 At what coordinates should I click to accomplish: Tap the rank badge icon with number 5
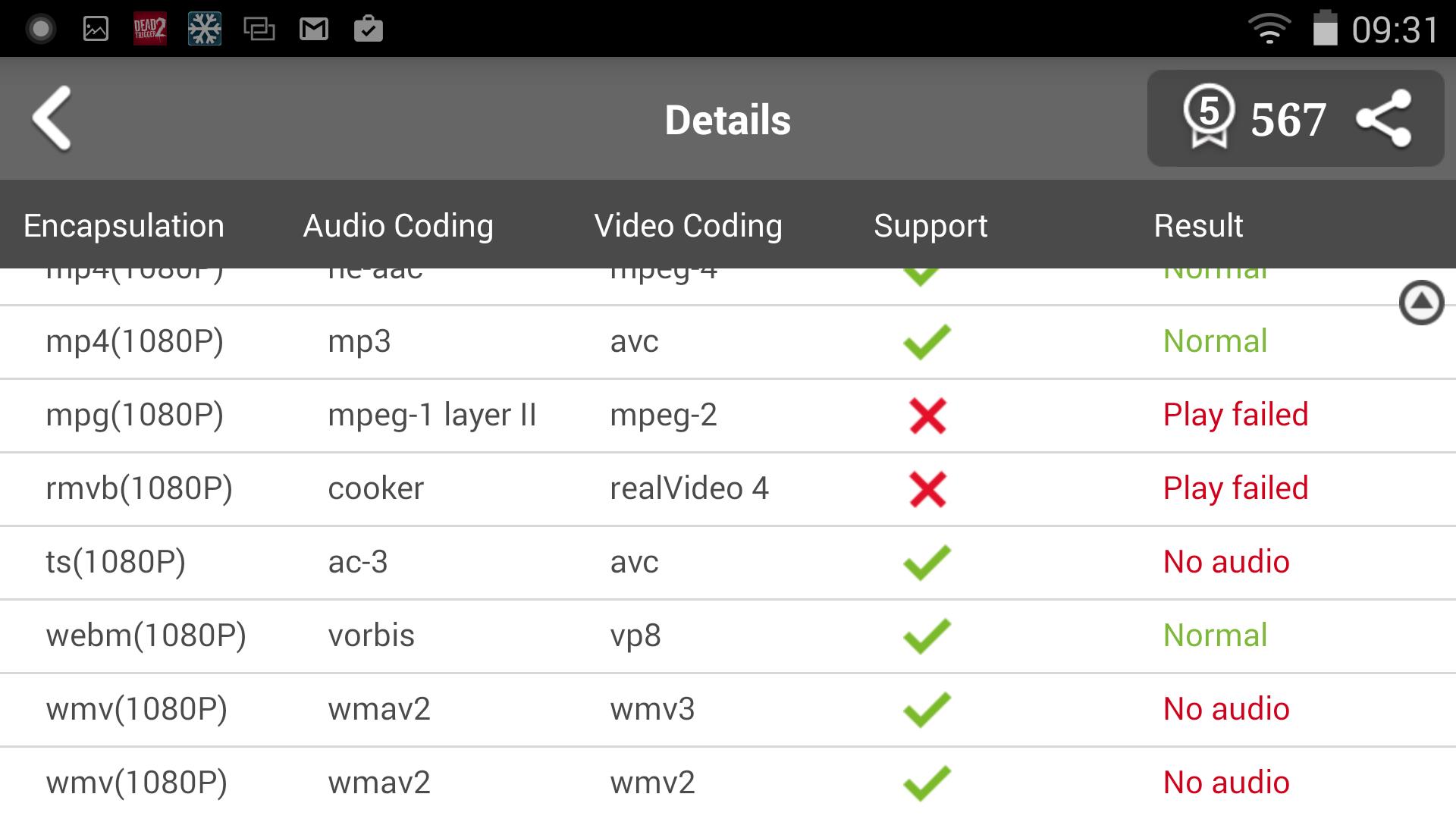click(1209, 116)
